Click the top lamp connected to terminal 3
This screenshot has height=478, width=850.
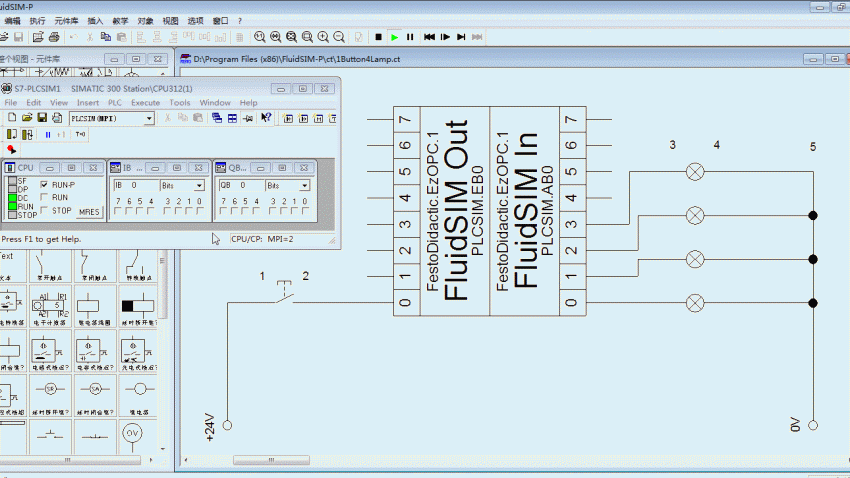(695, 172)
